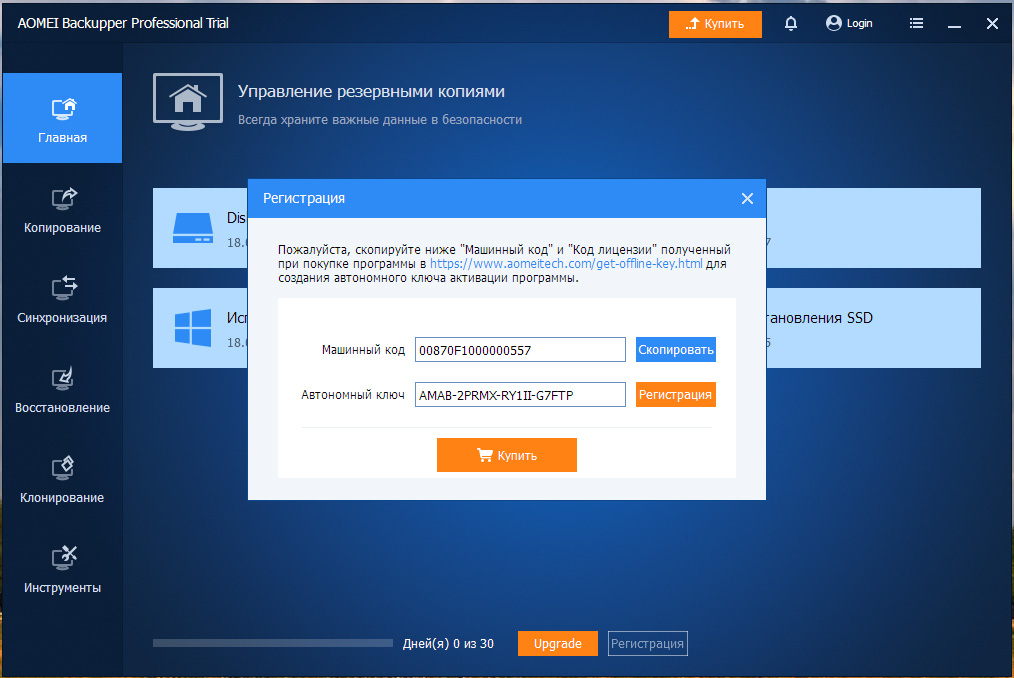Click the home monitor header icon

point(188,102)
